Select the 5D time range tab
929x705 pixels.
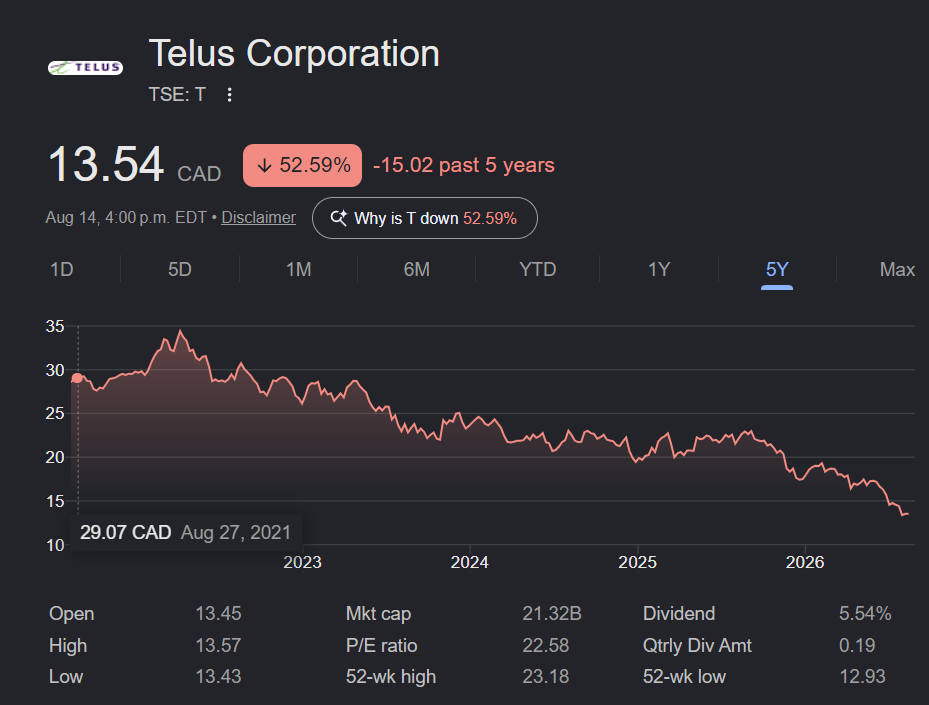tap(180, 270)
